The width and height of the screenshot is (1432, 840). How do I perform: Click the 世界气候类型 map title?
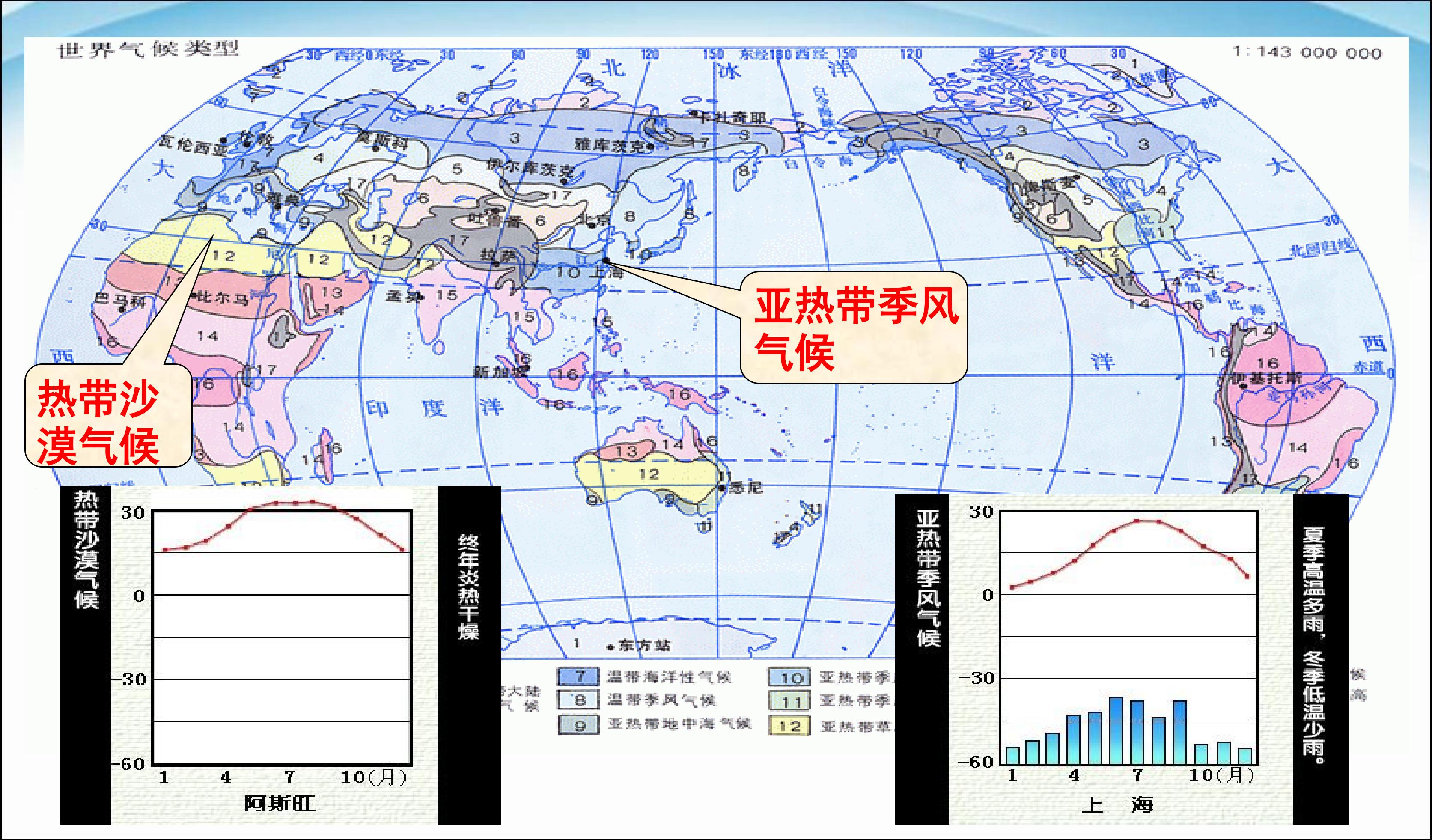coord(148,50)
